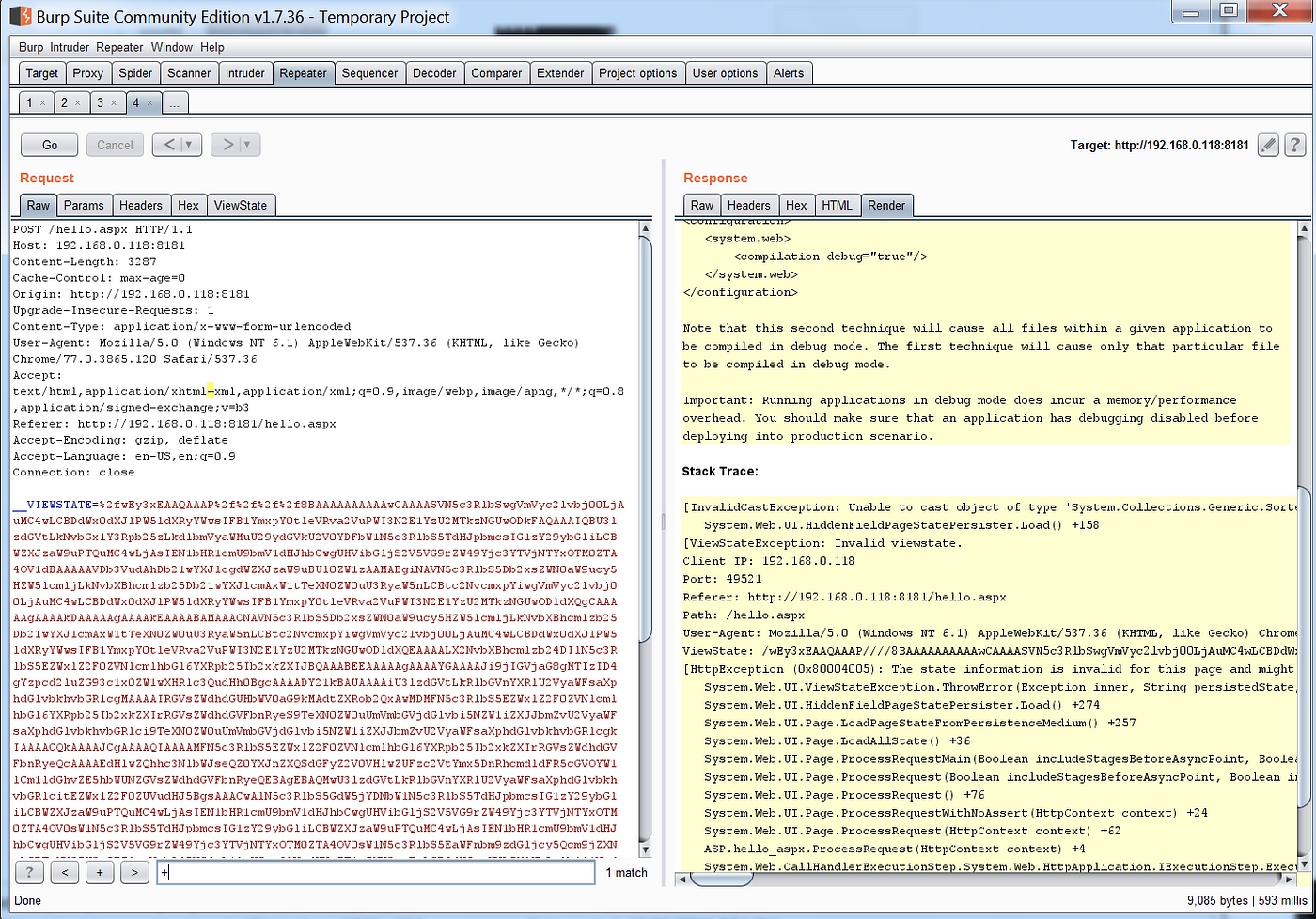Close Repeater tab 1 with its x
The height and width of the screenshot is (919, 1316).
tap(44, 102)
